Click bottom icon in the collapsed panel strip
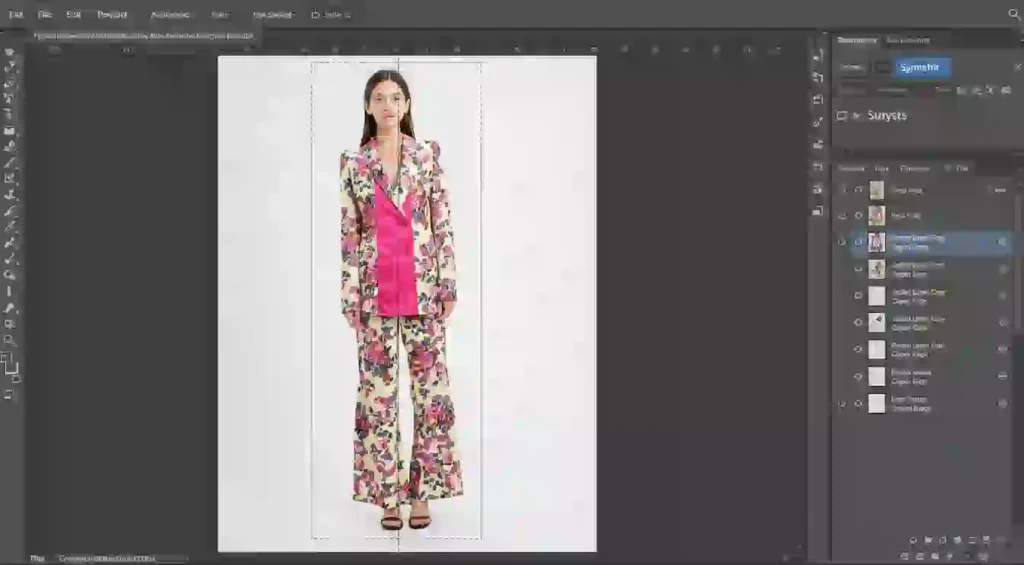 pyautogui.click(x=818, y=210)
